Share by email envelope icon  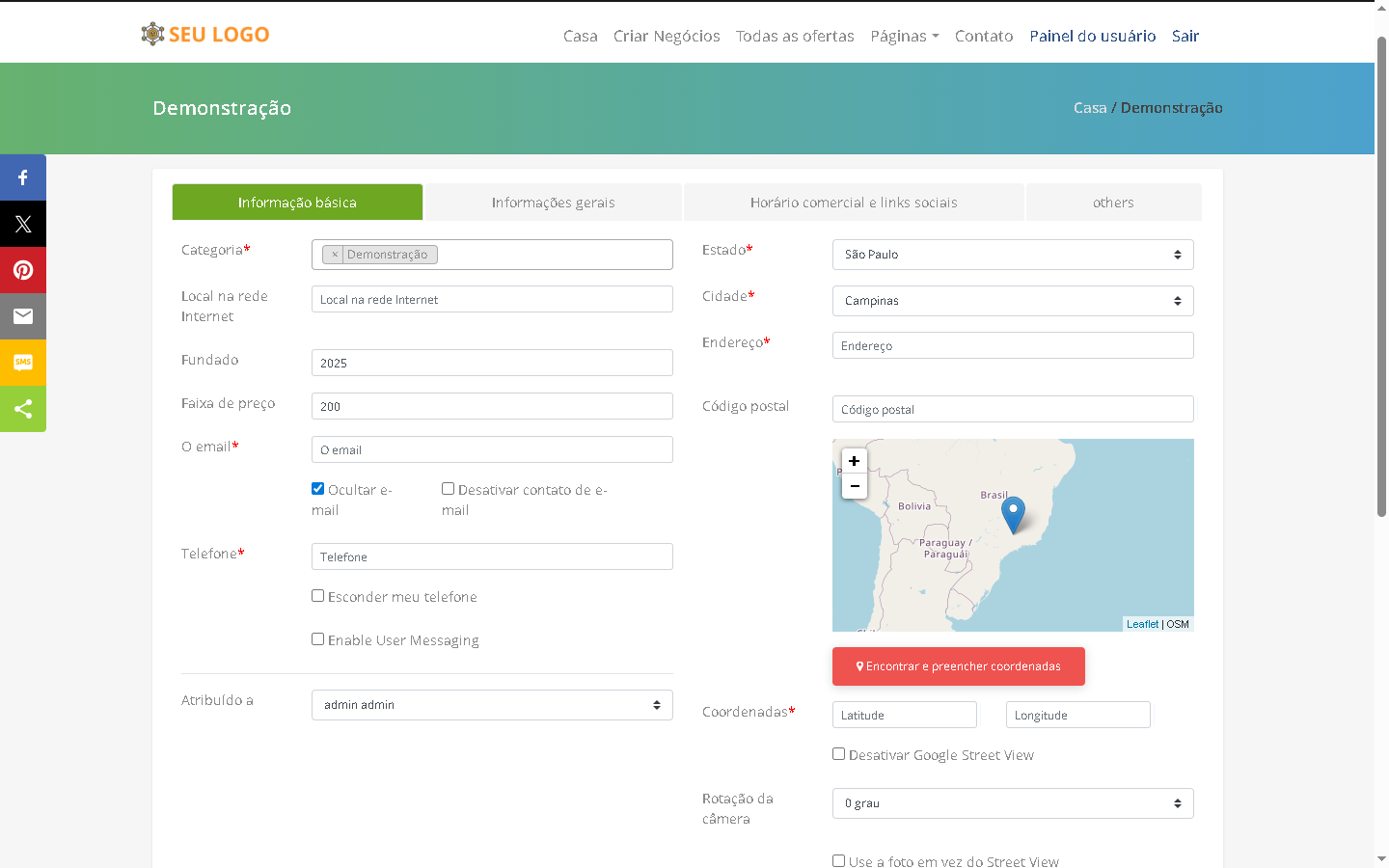pyautogui.click(x=23, y=316)
